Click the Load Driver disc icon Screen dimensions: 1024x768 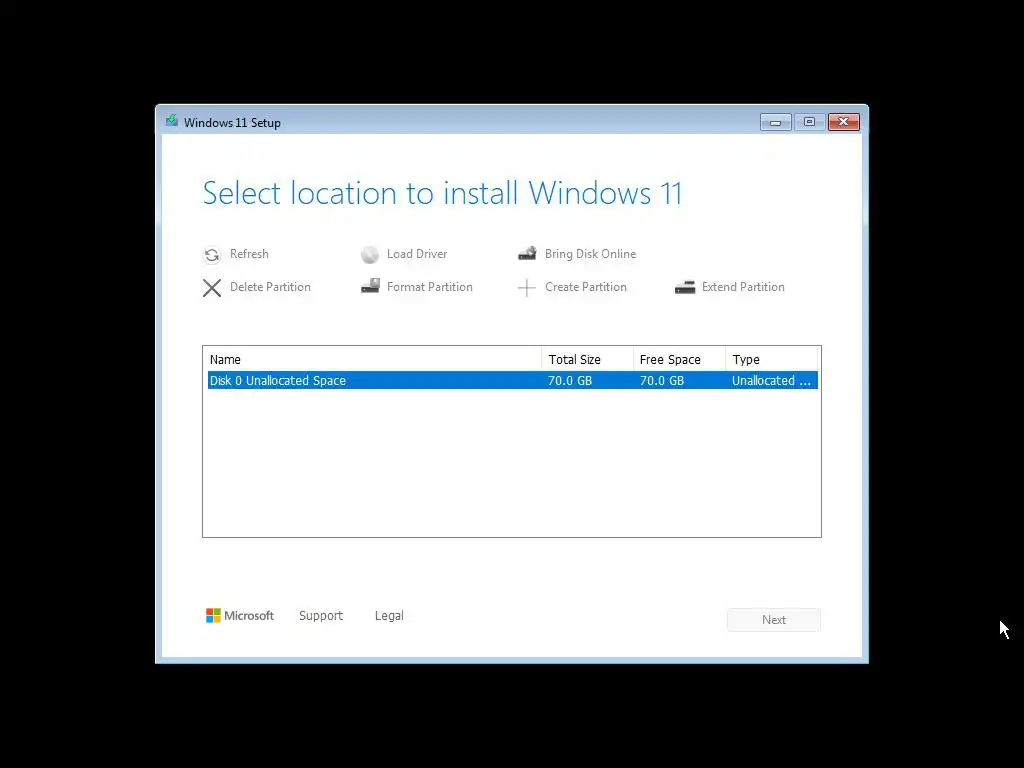coord(370,255)
